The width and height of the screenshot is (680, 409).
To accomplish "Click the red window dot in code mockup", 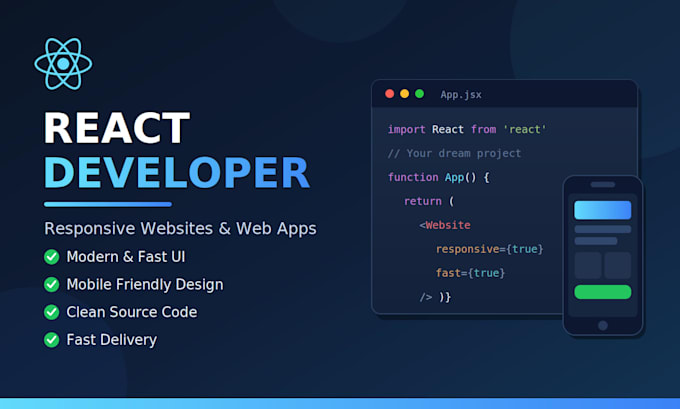I will click(389, 94).
